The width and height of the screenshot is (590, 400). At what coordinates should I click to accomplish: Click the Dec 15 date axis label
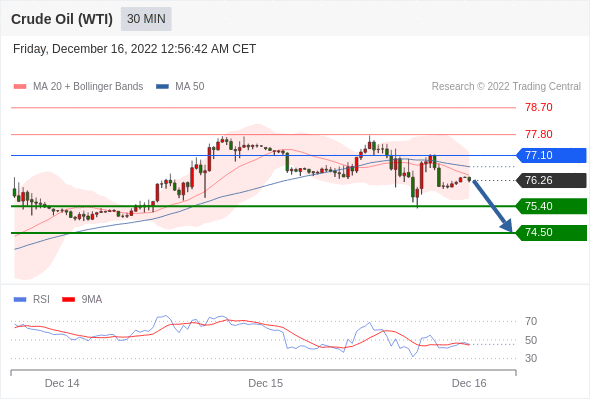coord(266,383)
